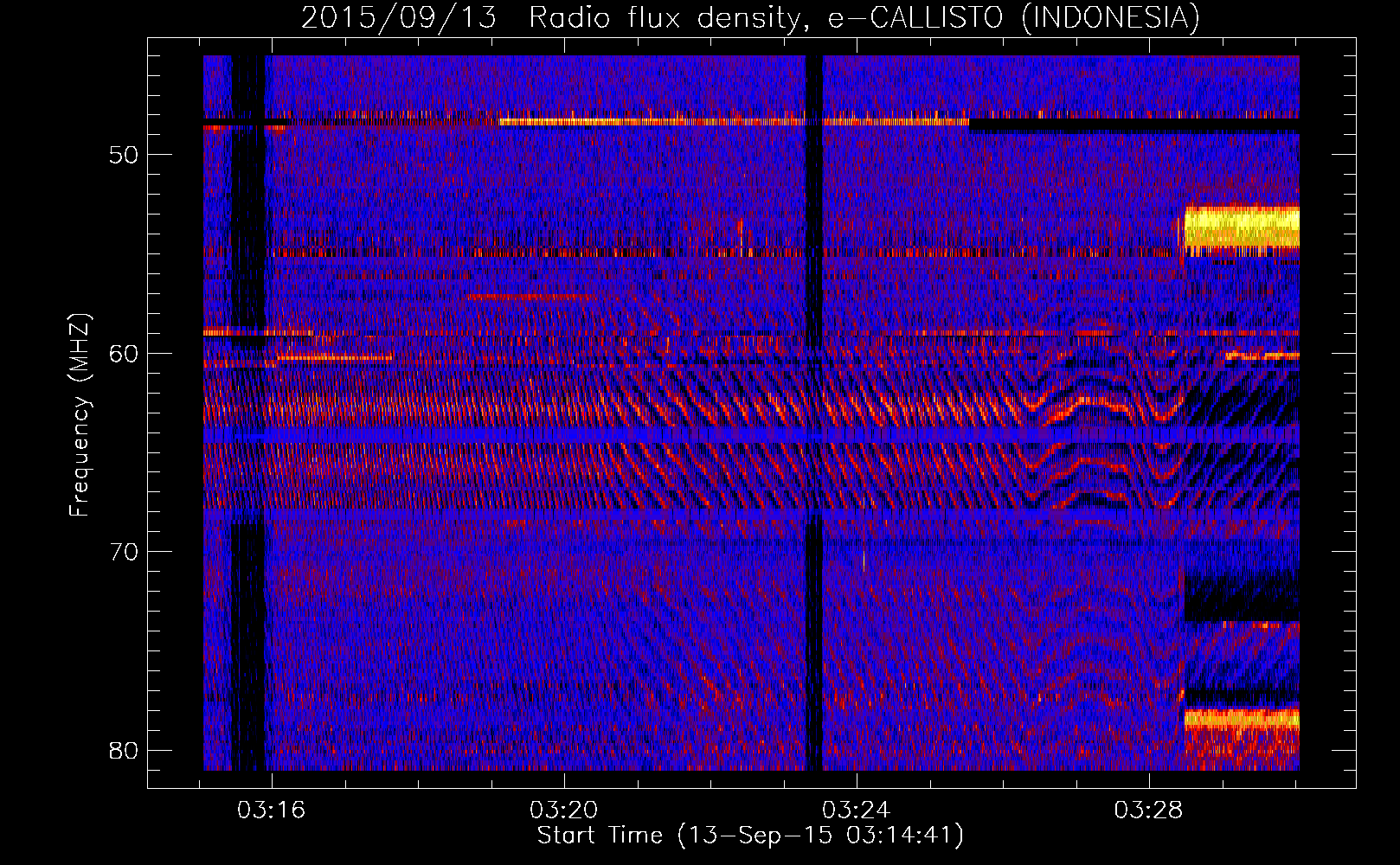The width and height of the screenshot is (1400, 865).
Task: Click the "Frequency (MHZ)" axis label
Action: click(80, 414)
